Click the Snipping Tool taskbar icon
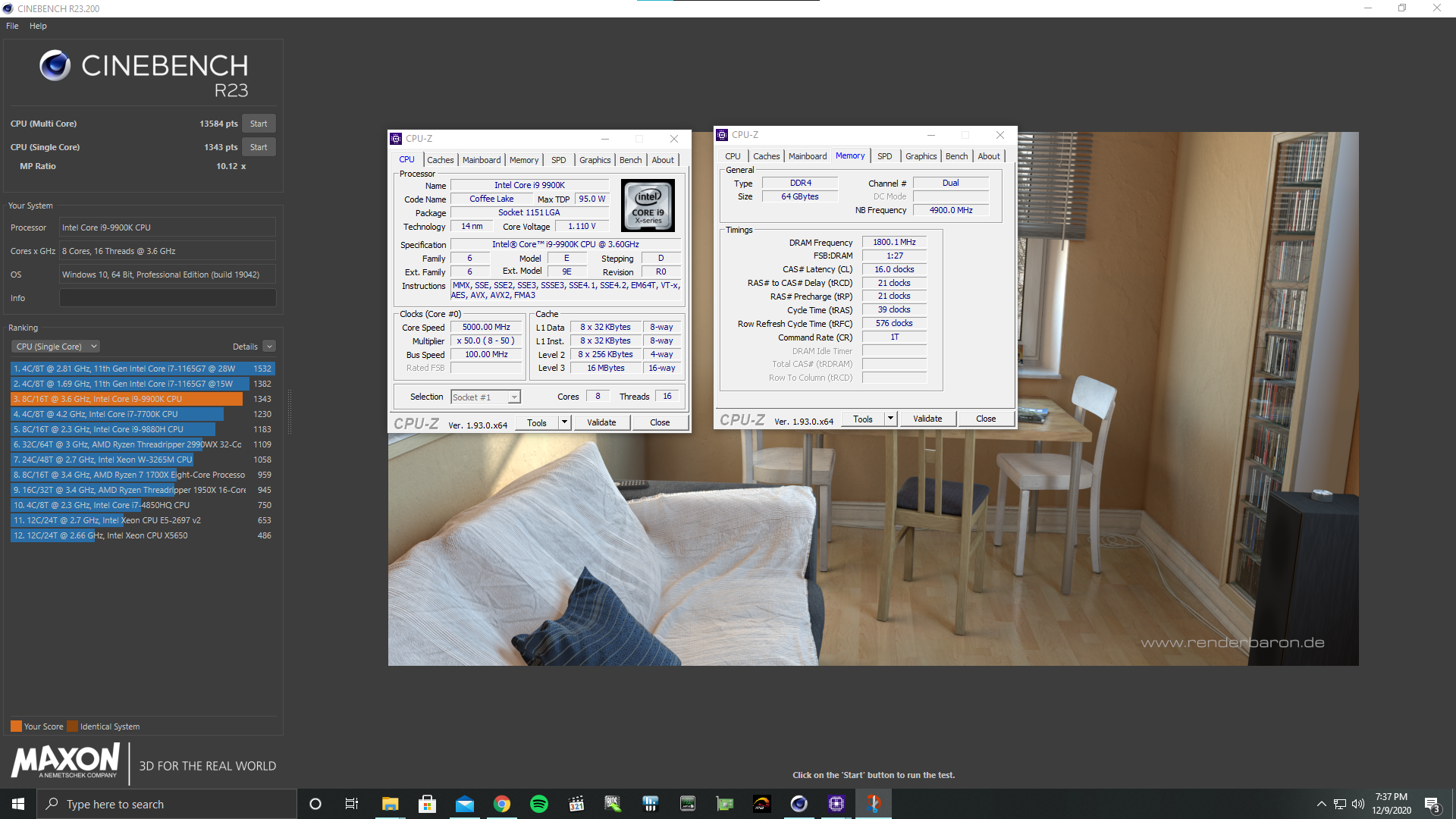The image size is (1456, 819). 873,804
